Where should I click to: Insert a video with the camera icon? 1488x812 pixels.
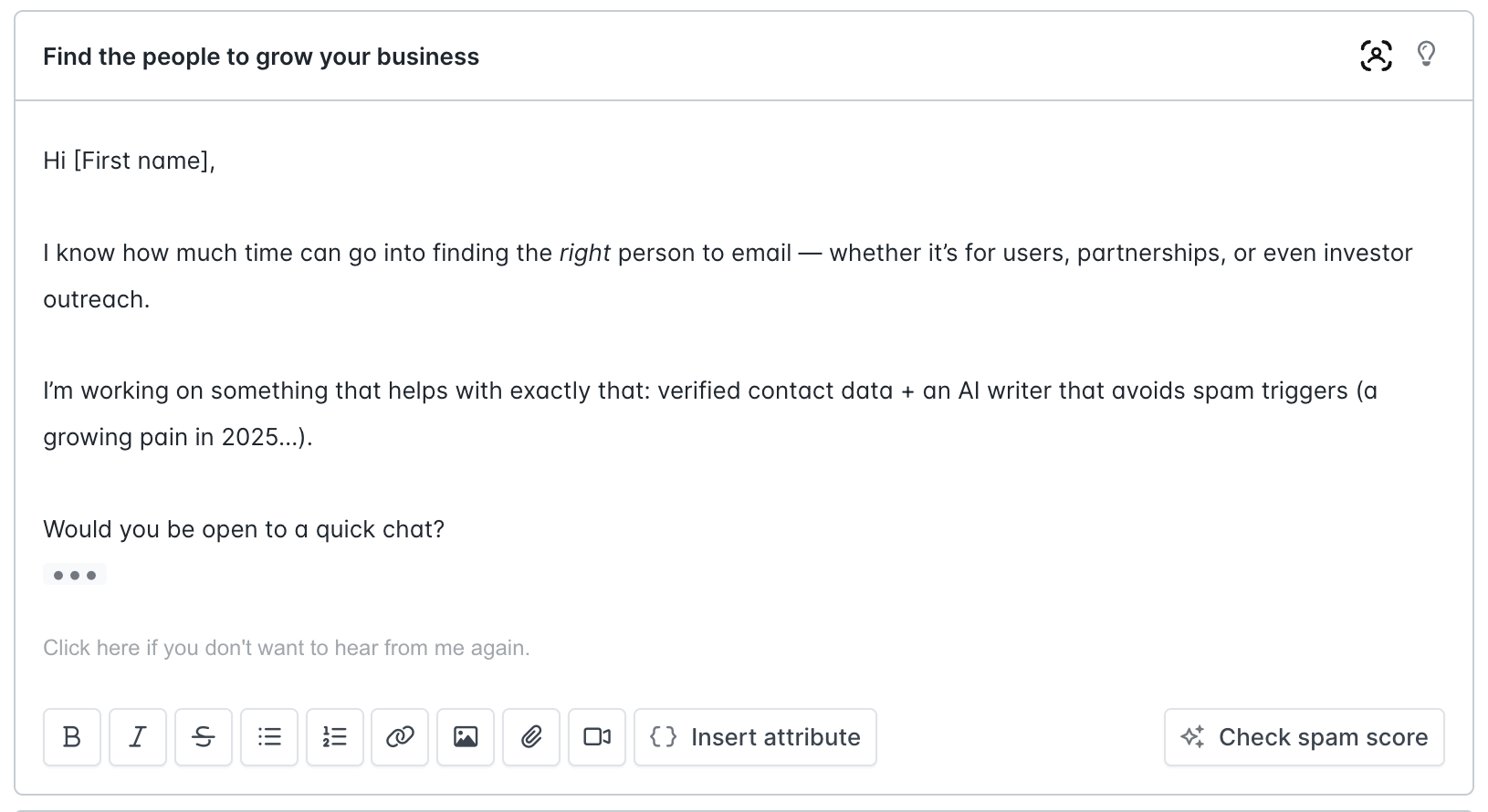tap(596, 737)
